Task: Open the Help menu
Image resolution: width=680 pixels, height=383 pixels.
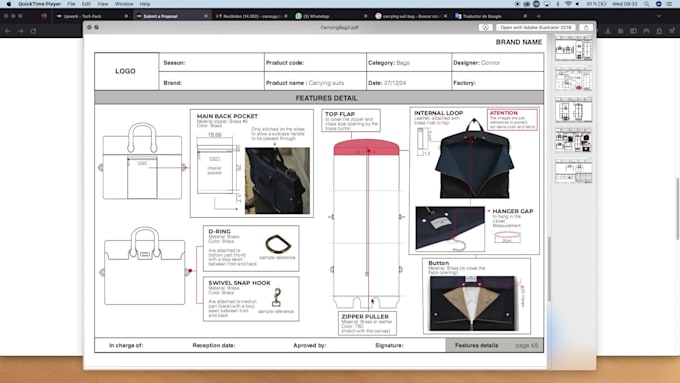Action: [145, 4]
